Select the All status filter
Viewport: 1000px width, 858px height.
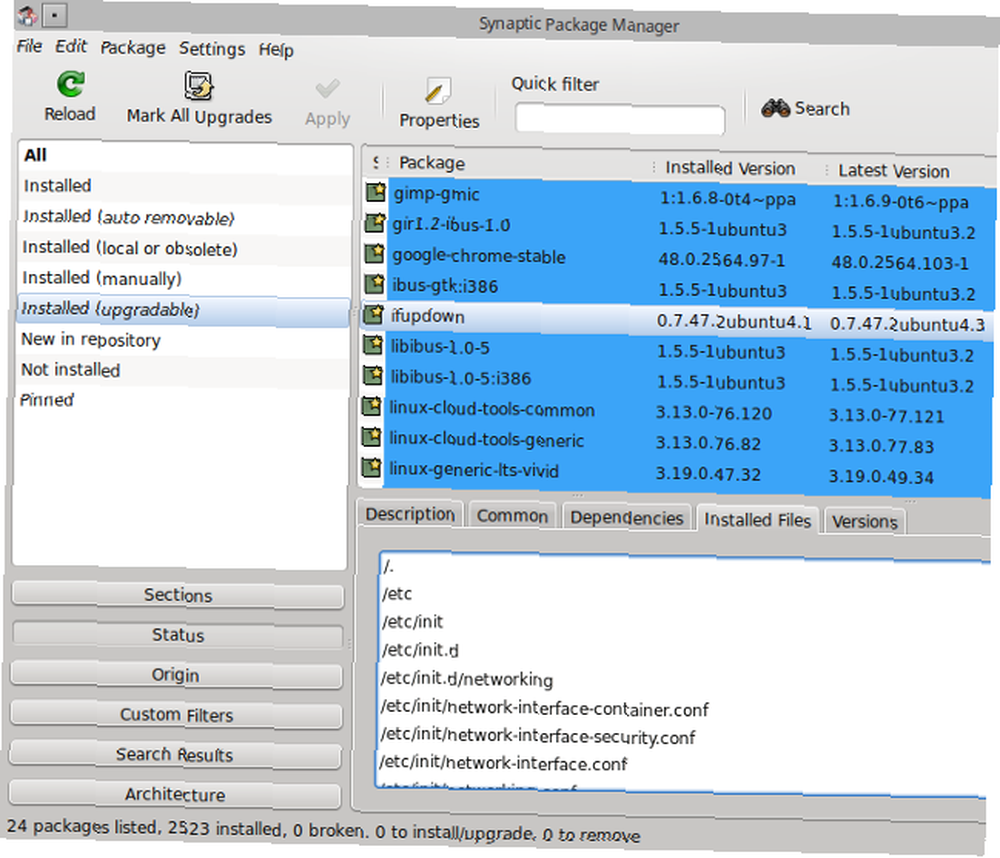click(184, 155)
